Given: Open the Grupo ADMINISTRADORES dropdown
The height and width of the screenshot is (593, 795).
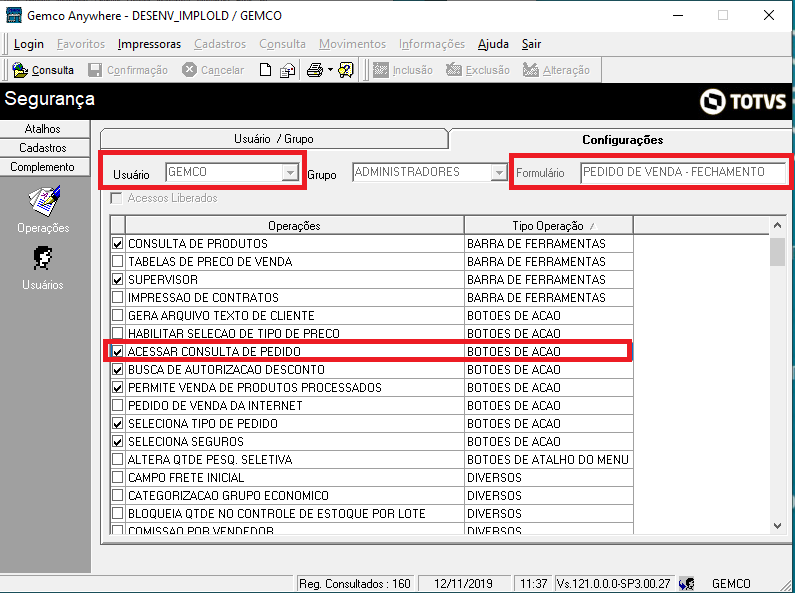Looking at the screenshot, I should pos(499,172).
